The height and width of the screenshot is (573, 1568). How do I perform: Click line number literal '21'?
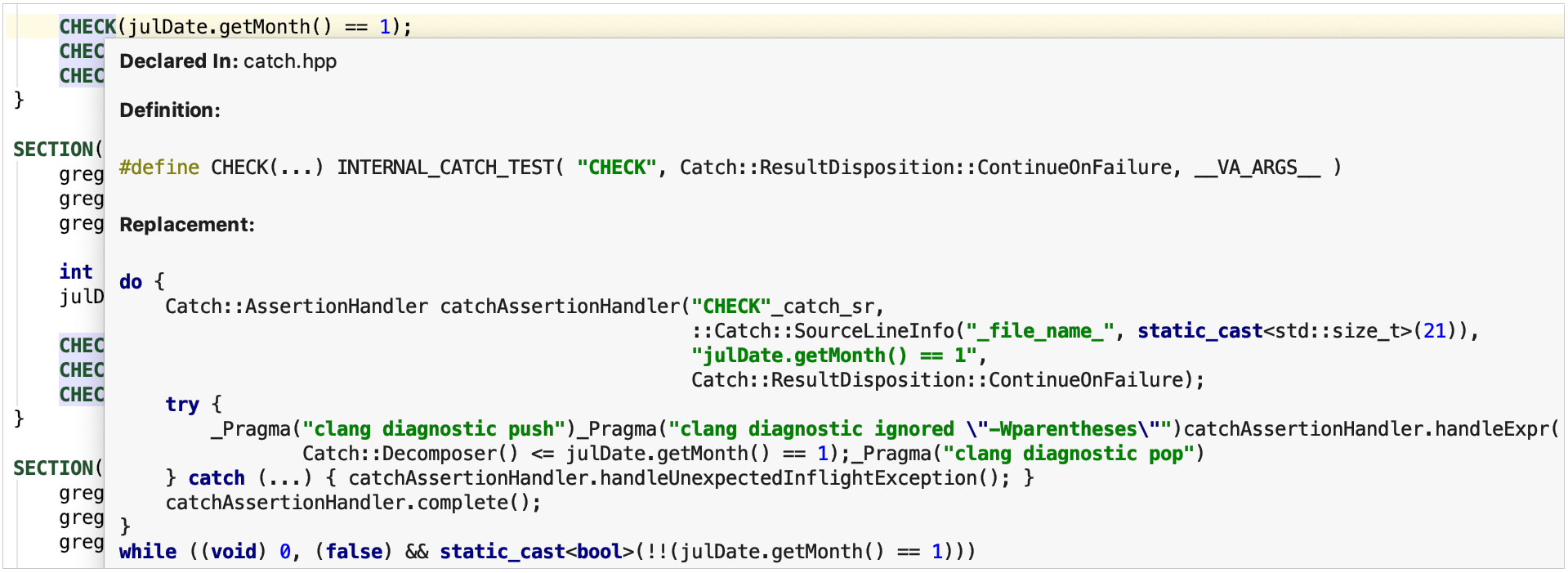coord(1435,331)
